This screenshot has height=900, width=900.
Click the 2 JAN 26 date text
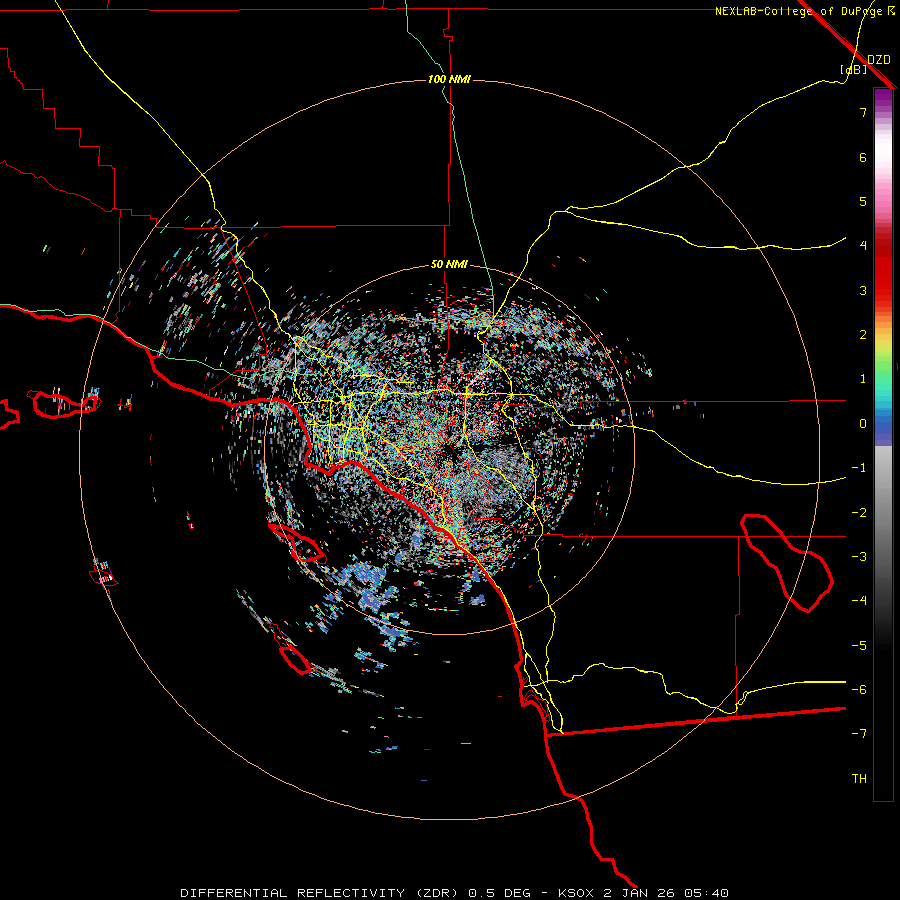pyautogui.click(x=641, y=893)
